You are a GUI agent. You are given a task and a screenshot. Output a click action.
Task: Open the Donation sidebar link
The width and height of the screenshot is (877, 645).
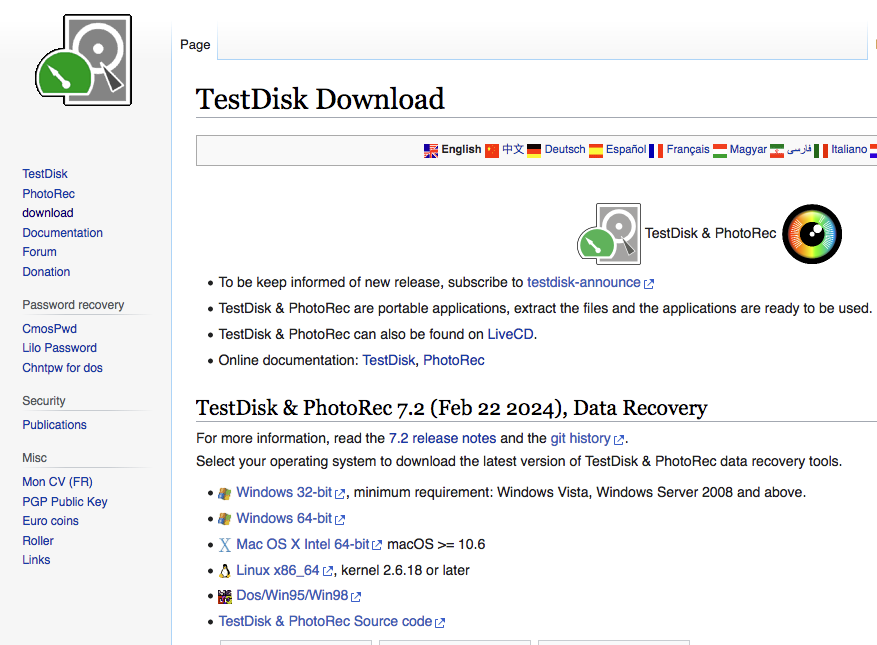46,272
